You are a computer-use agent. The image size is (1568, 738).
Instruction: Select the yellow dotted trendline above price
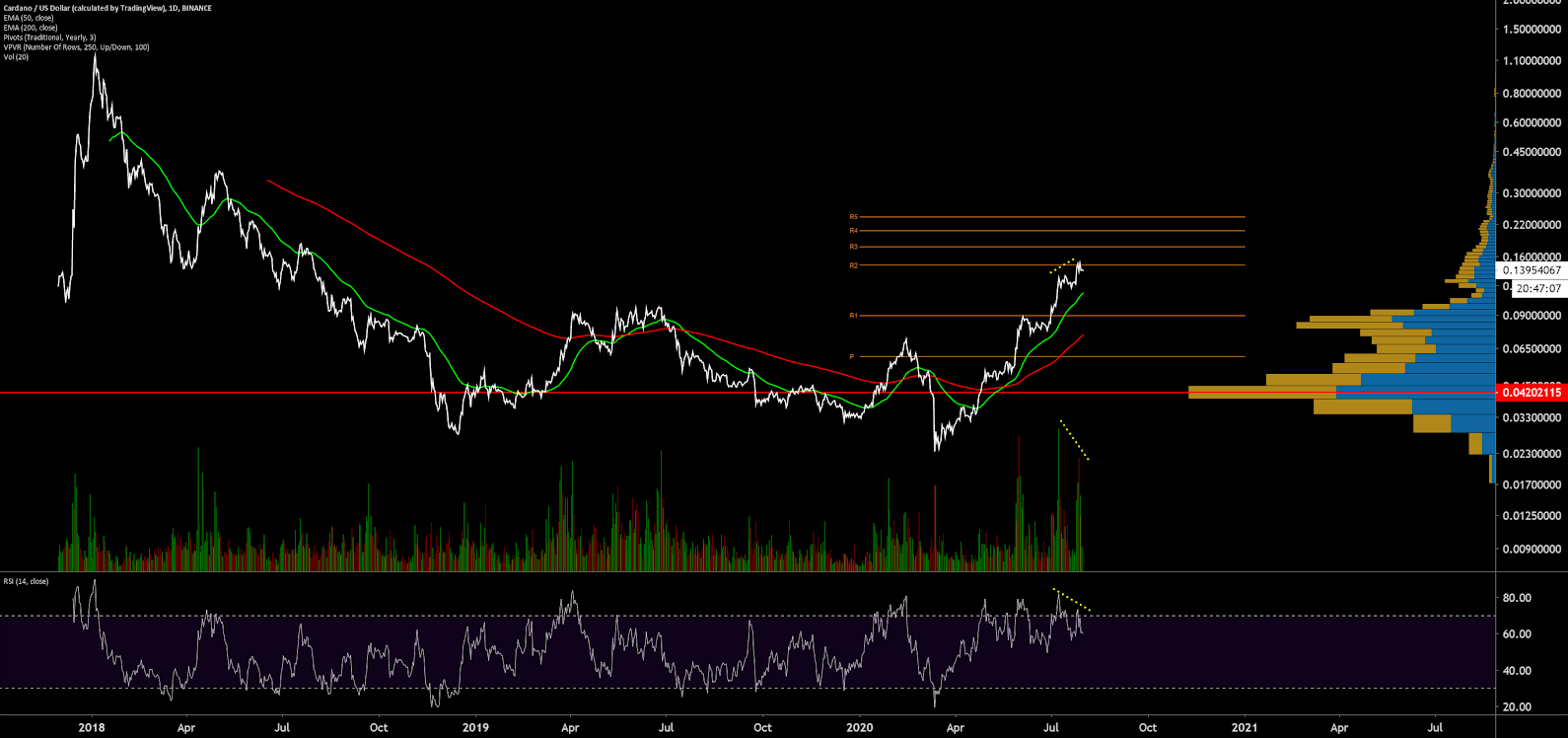click(x=1062, y=265)
